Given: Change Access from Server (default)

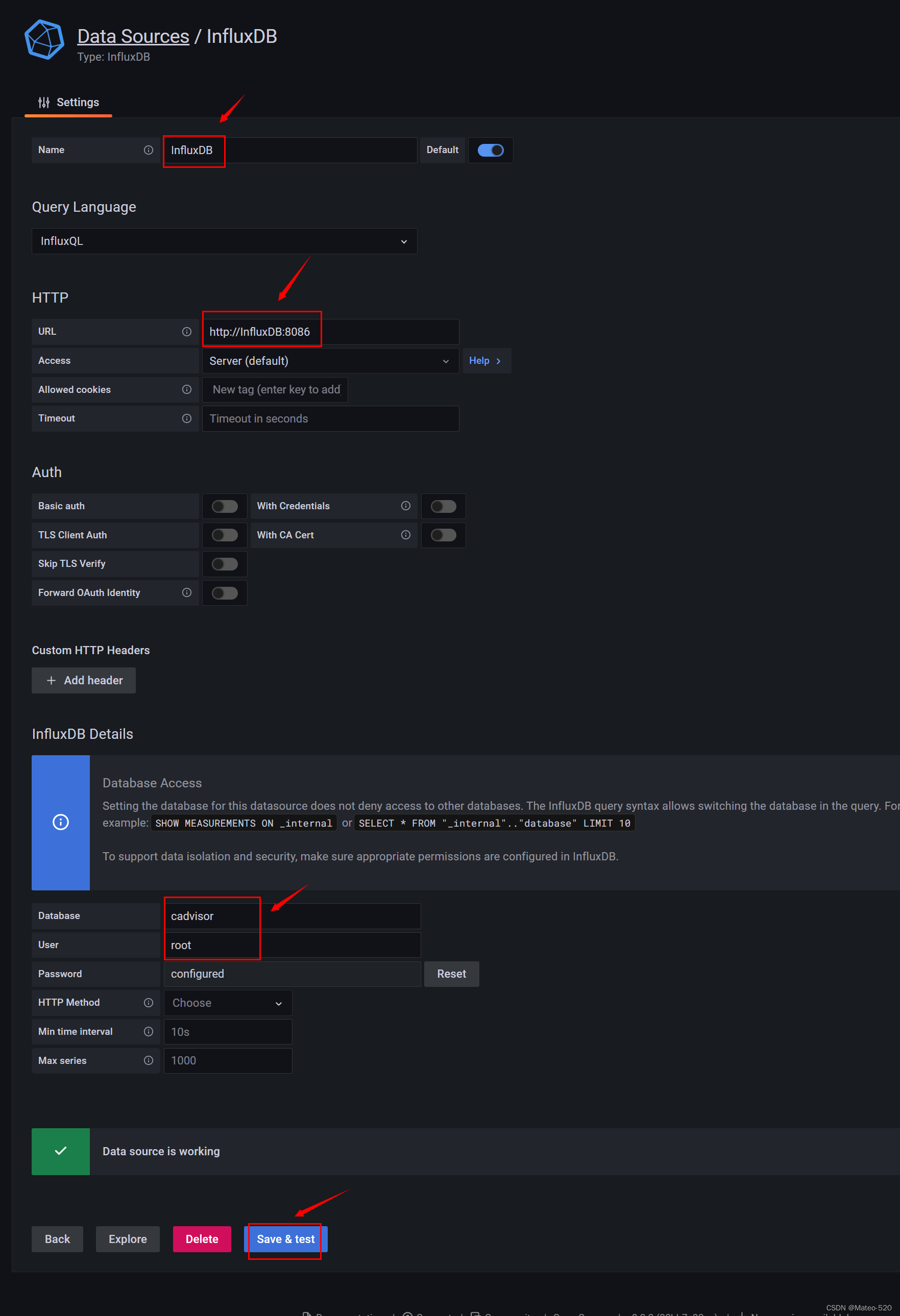Looking at the screenshot, I should (330, 361).
